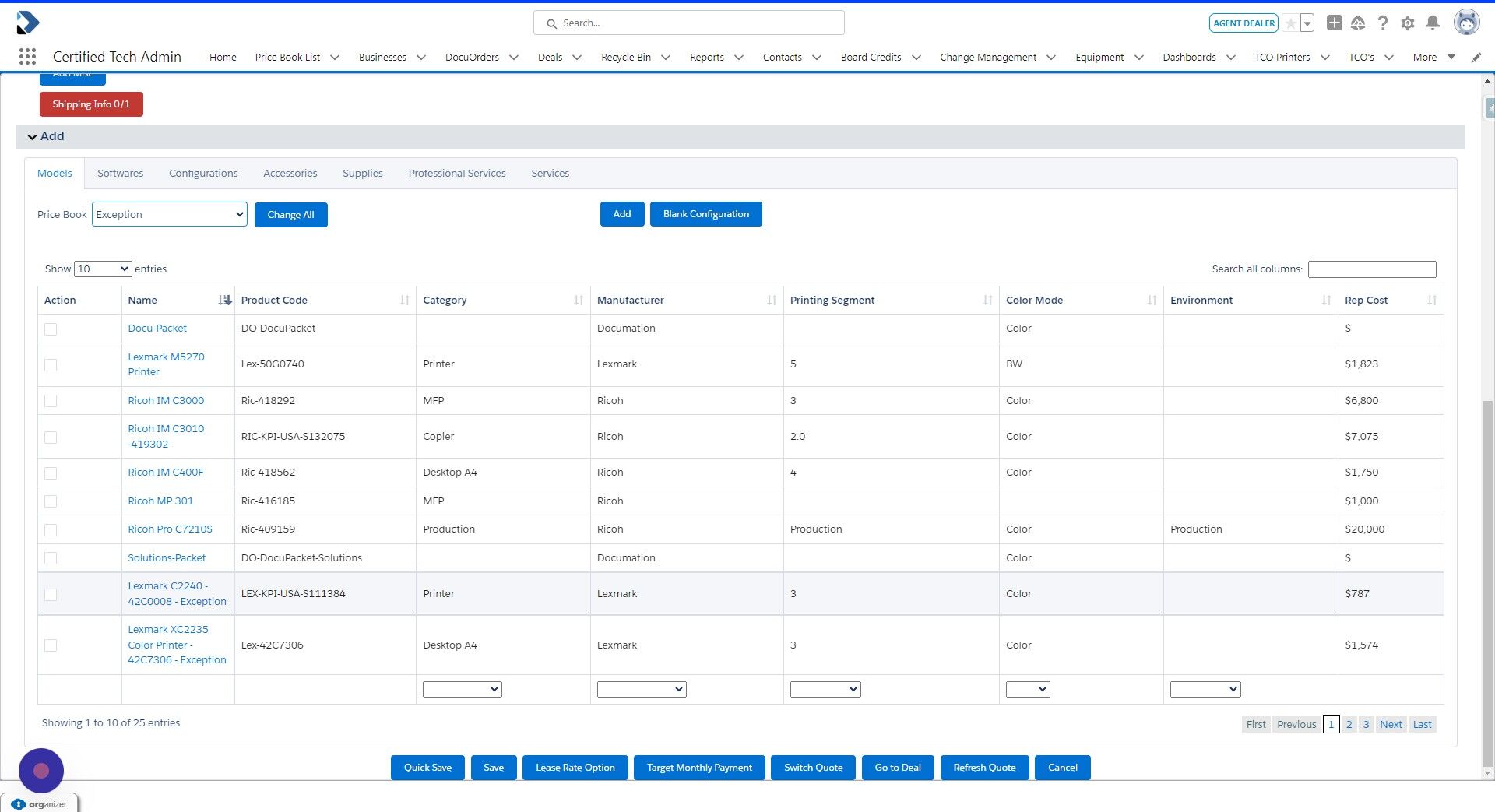Tick the checkbox for Docu-Packet row
Screen dimensions: 1495x812
51,329
